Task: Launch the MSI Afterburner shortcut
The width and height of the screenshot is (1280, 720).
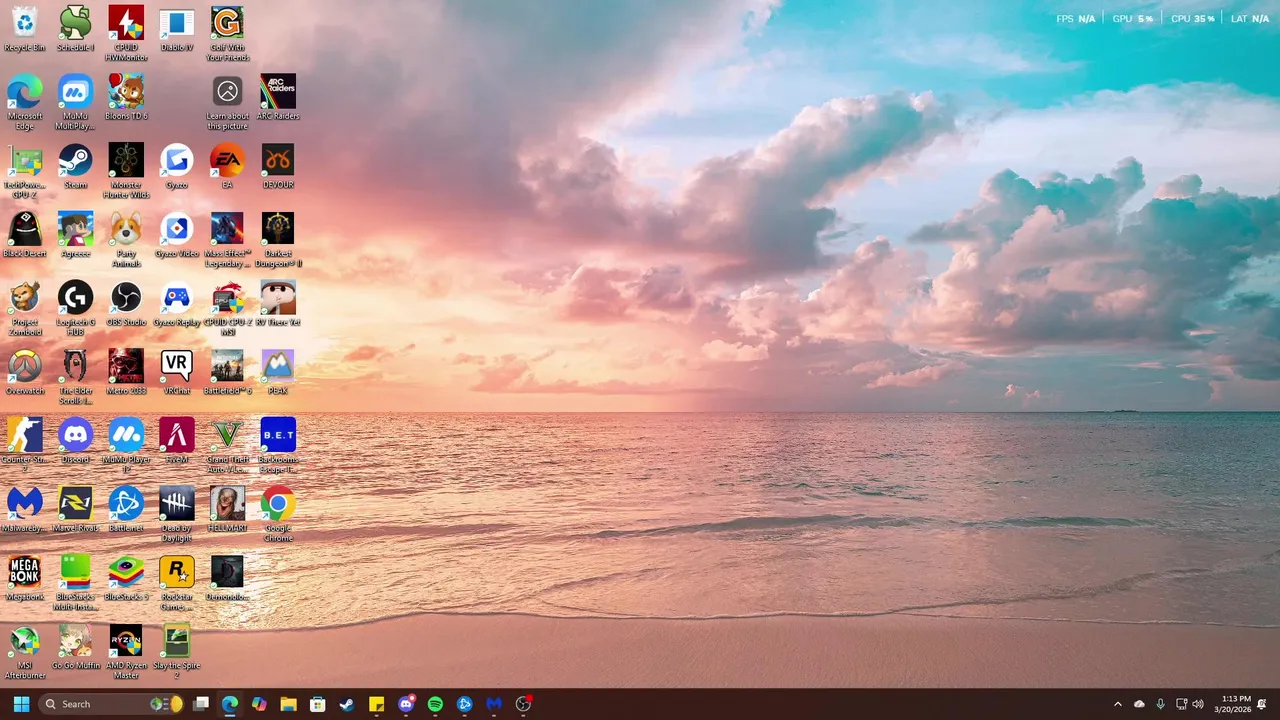Action: tap(24, 653)
